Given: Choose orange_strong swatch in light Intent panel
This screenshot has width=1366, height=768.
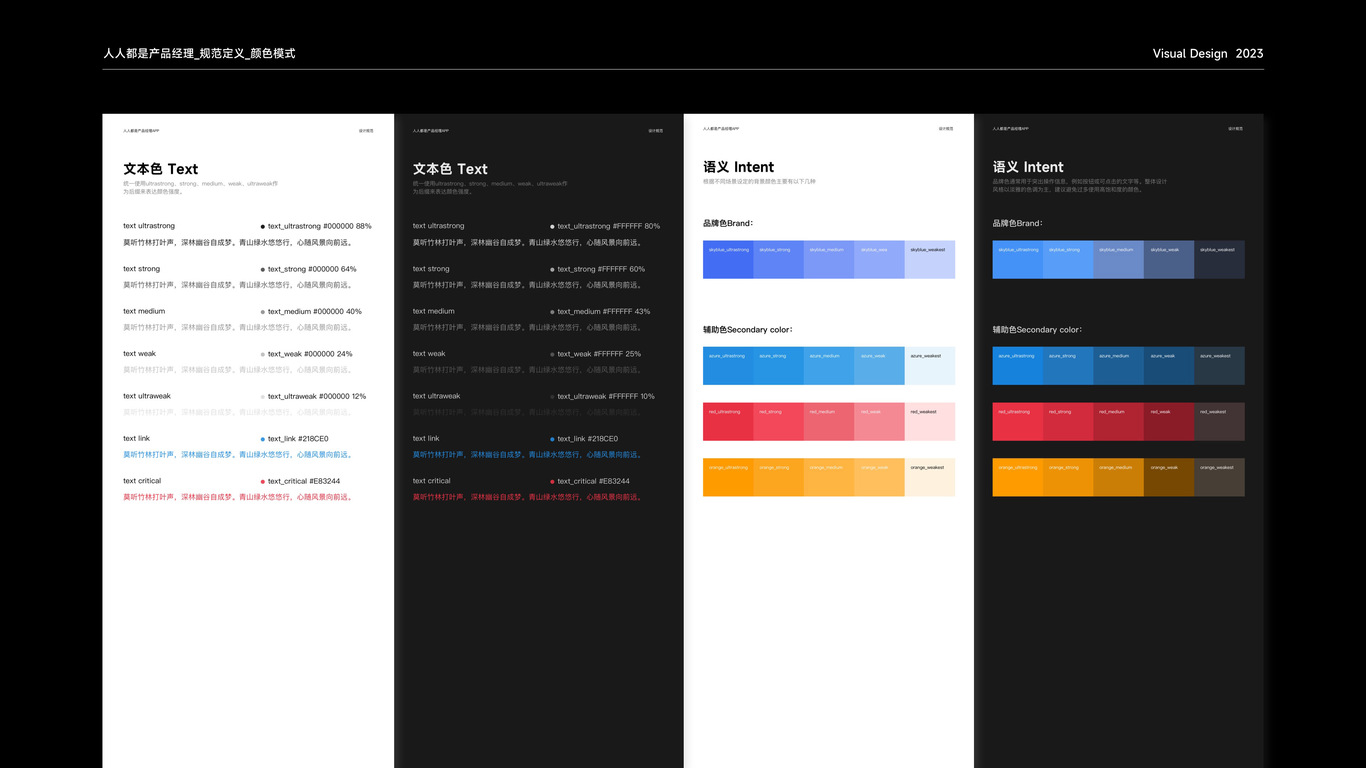Looking at the screenshot, I should (779, 477).
